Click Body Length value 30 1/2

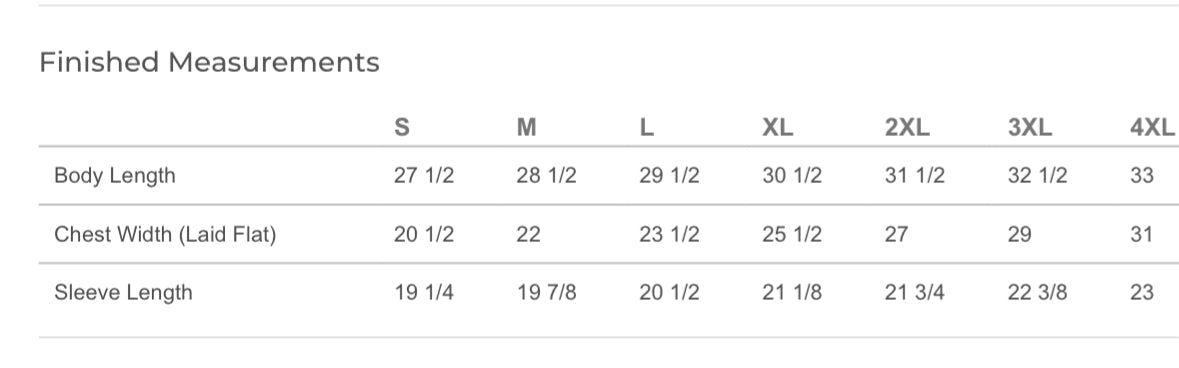(793, 176)
